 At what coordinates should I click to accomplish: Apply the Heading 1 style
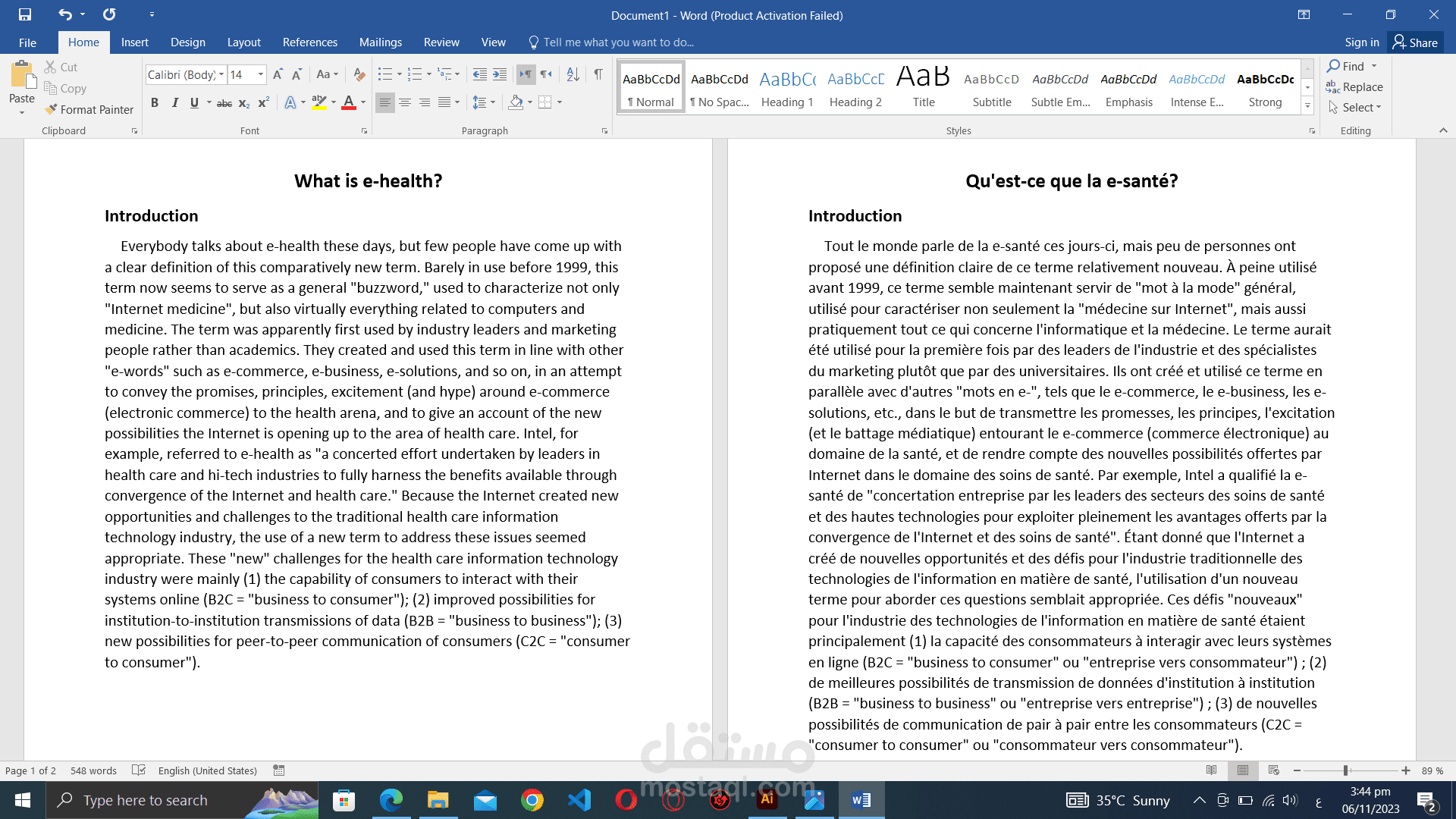pos(787,88)
